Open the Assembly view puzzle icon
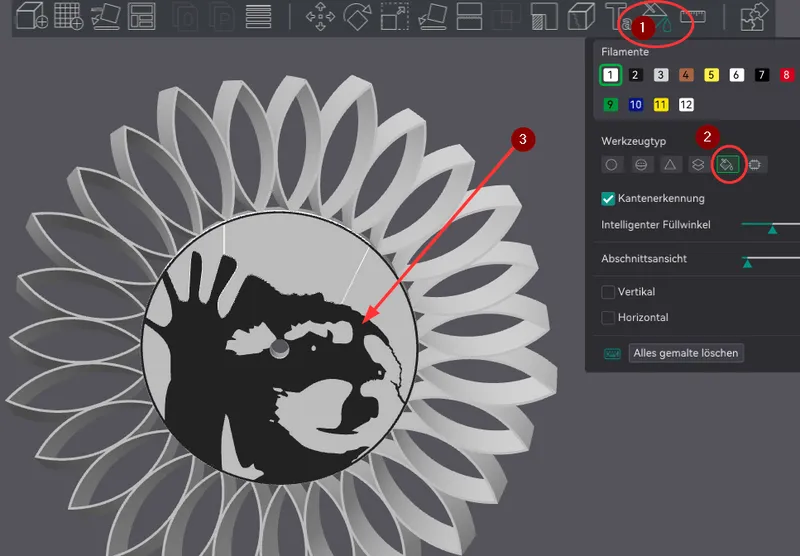Screen dimensions: 800x556 [x=755, y=16]
